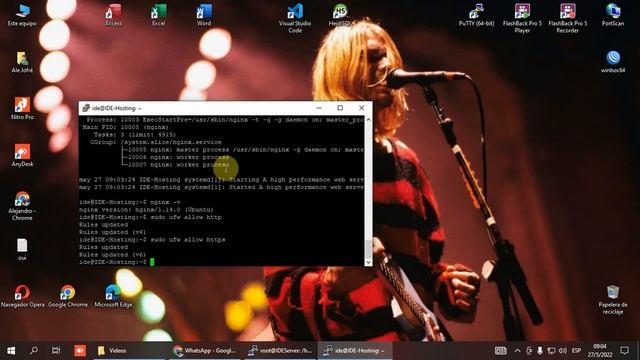Close the ide@IDE-Hosting terminal window

(361, 108)
